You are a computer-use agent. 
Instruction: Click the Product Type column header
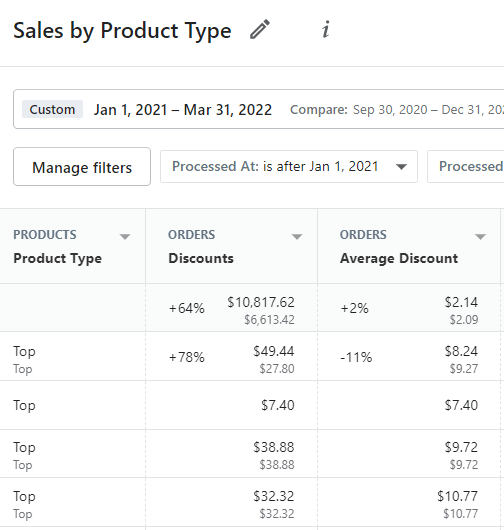pos(57,258)
